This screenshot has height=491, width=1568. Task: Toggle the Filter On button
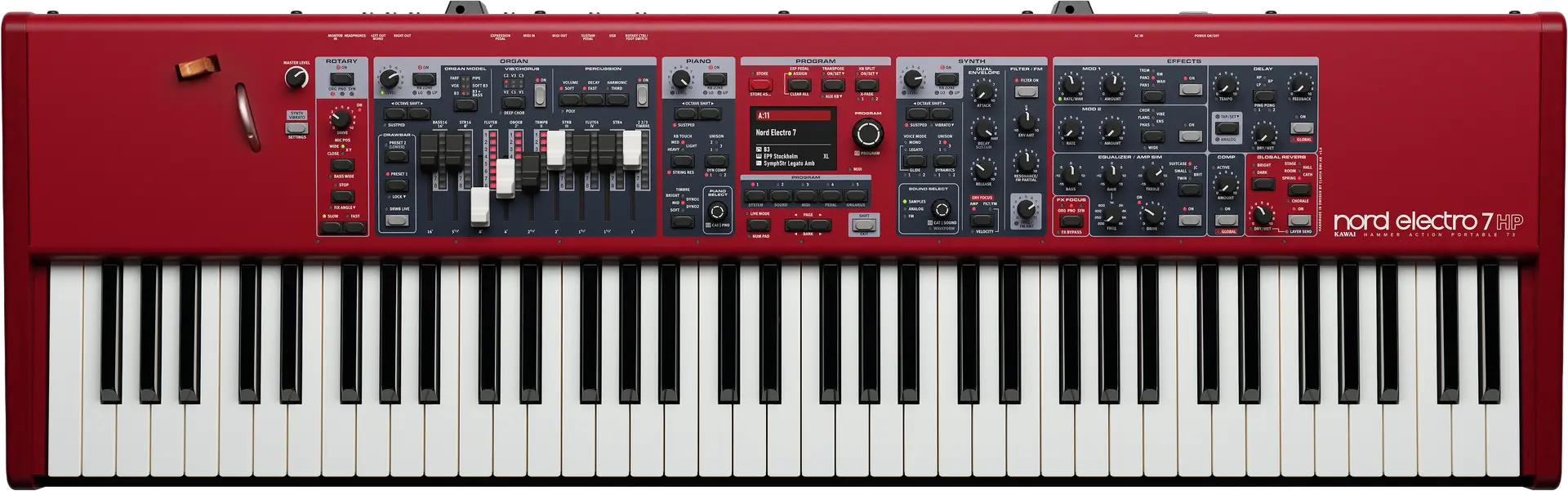pos(1026,92)
